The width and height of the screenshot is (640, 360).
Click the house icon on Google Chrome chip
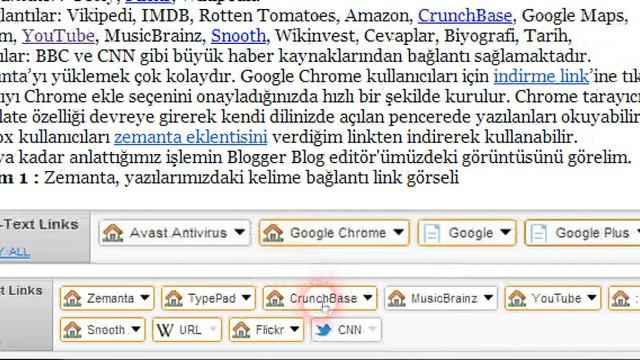tap(273, 233)
